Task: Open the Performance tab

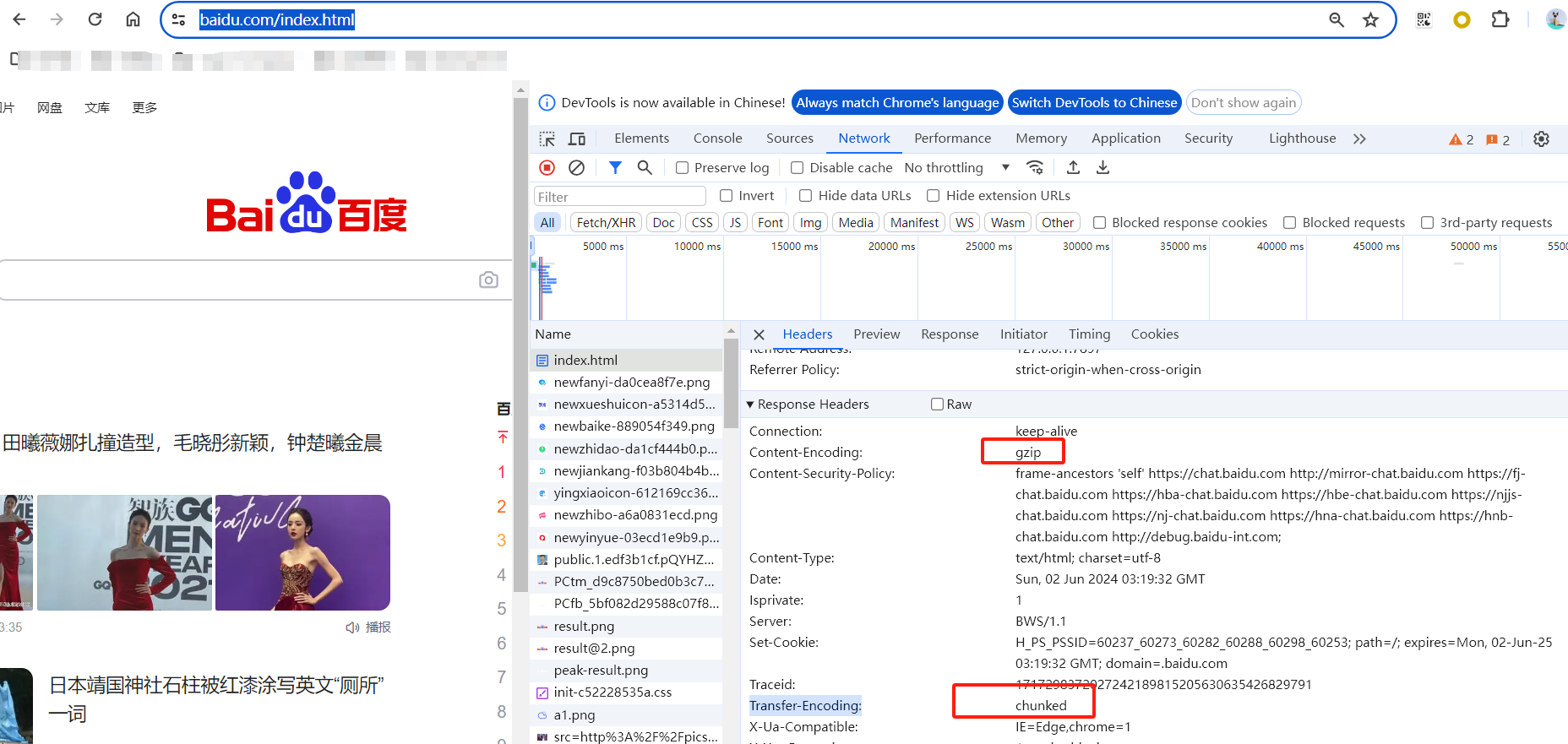Action: tap(952, 138)
